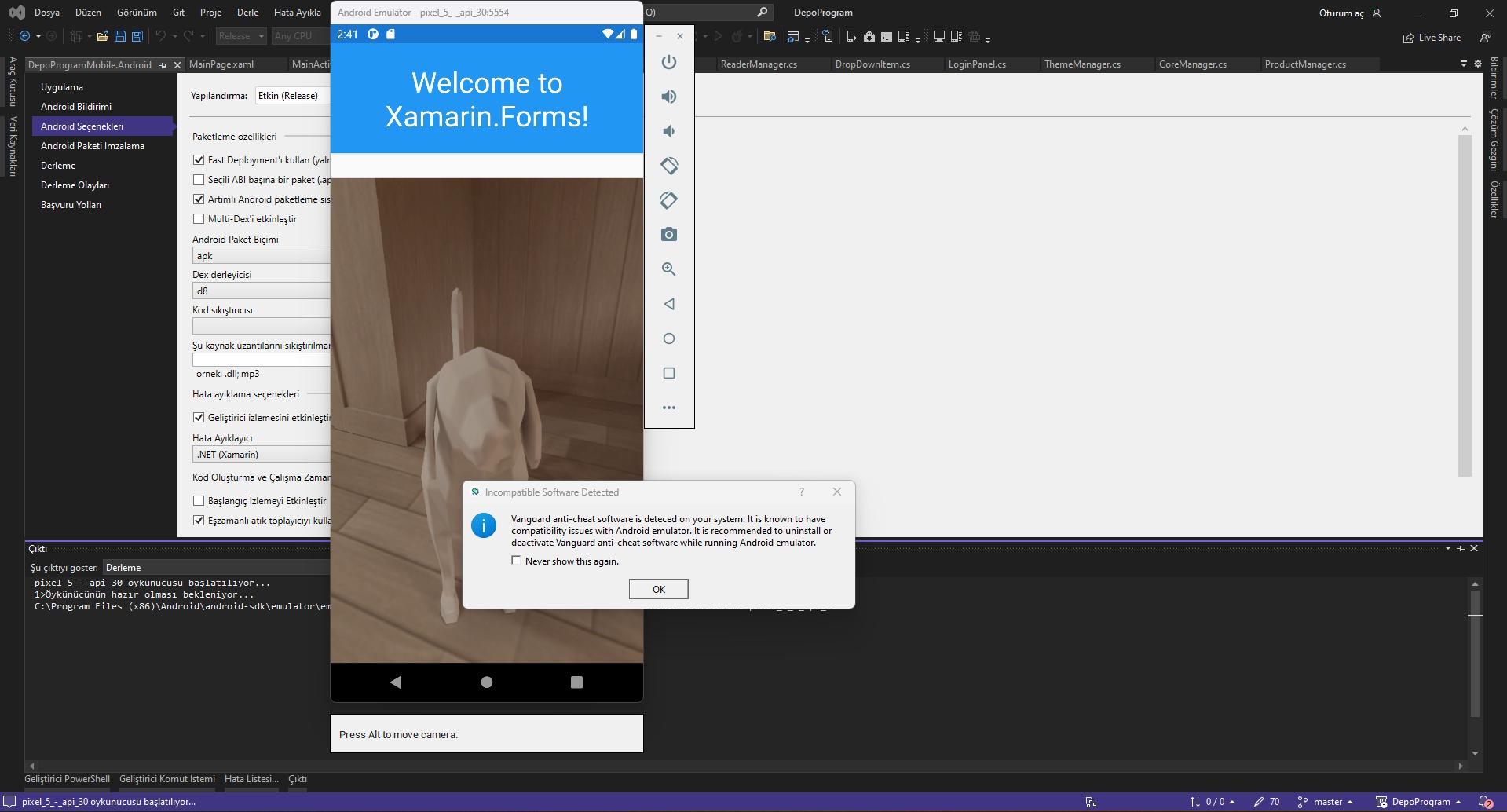
Task: Click OK in the Incompatible Software dialog
Action: [x=658, y=589]
